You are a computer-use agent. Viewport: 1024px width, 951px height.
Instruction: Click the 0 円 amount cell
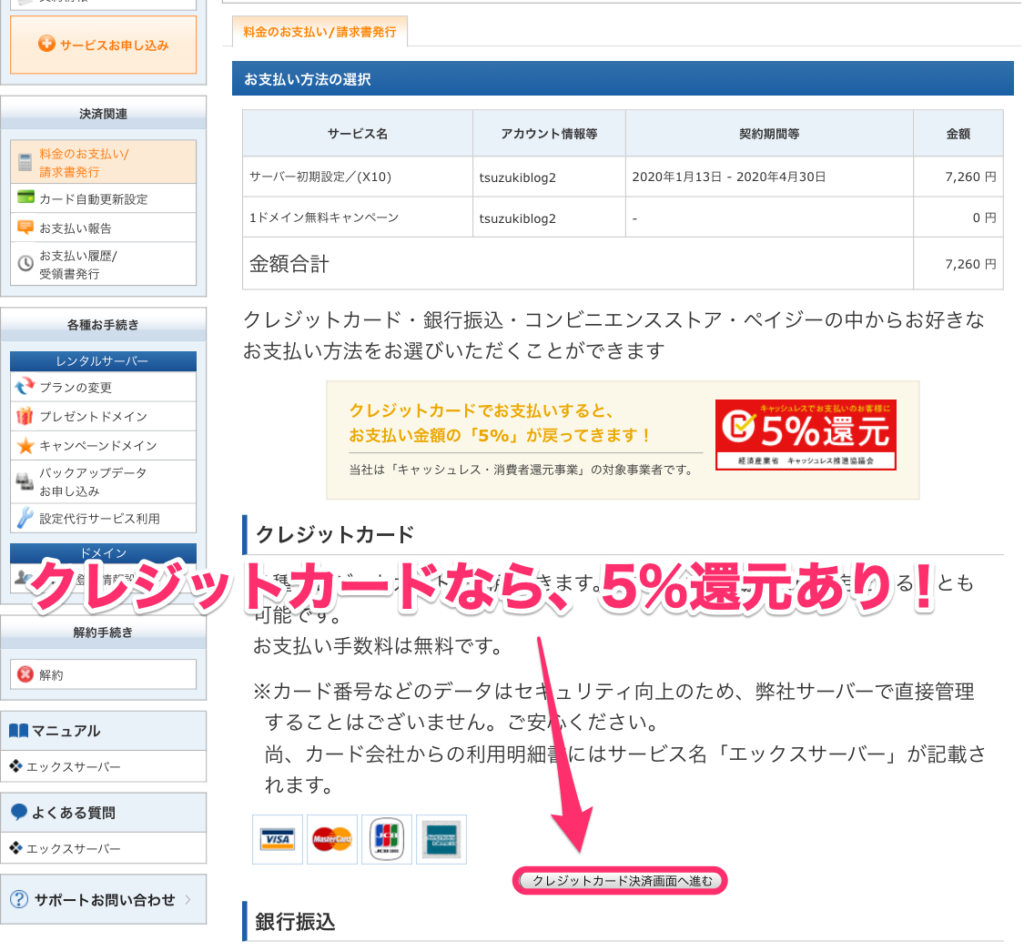pos(958,218)
